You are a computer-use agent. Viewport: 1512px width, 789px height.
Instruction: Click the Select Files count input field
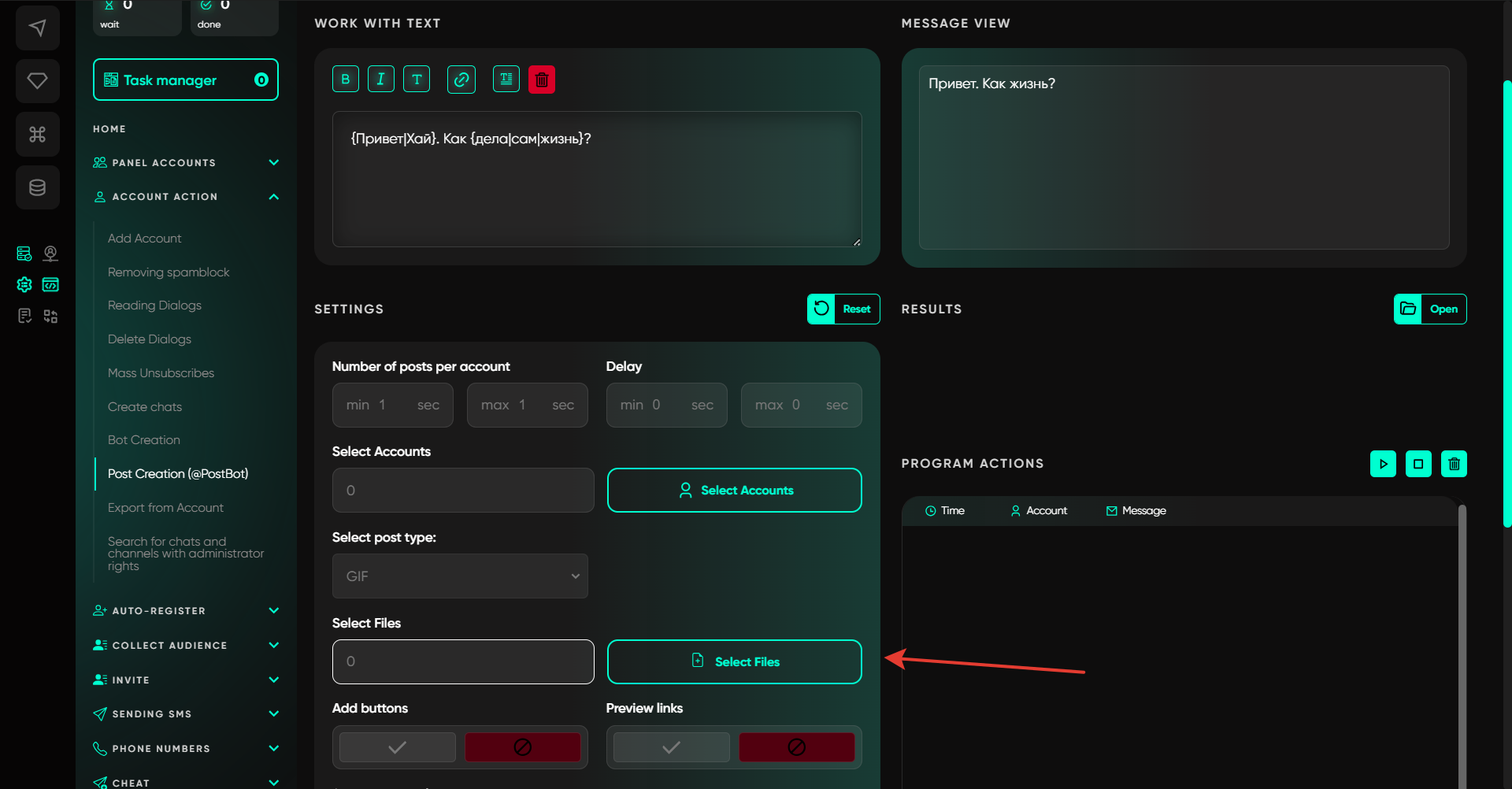pyautogui.click(x=463, y=661)
